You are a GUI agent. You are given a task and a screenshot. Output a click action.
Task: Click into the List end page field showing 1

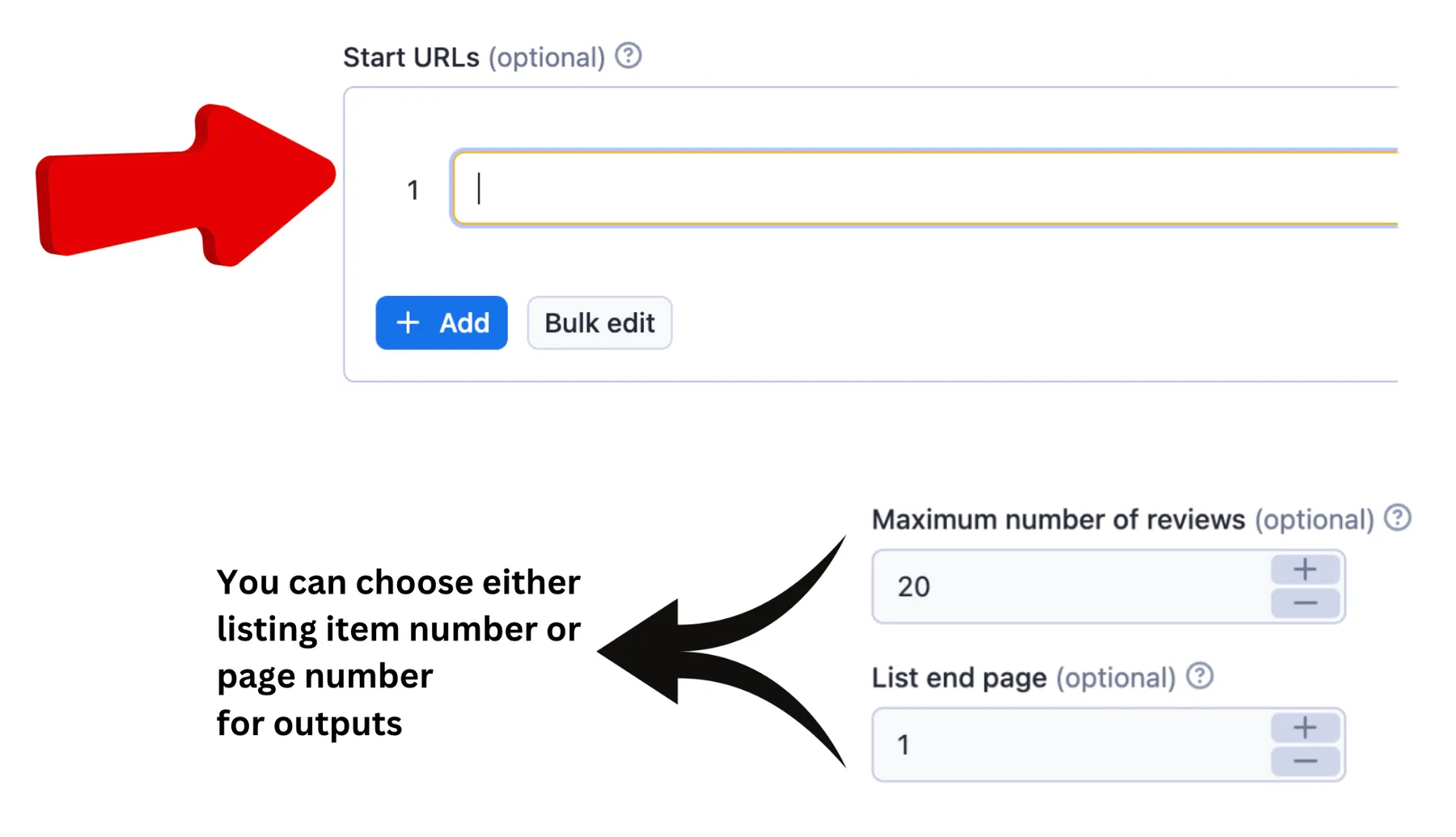click(x=1071, y=745)
